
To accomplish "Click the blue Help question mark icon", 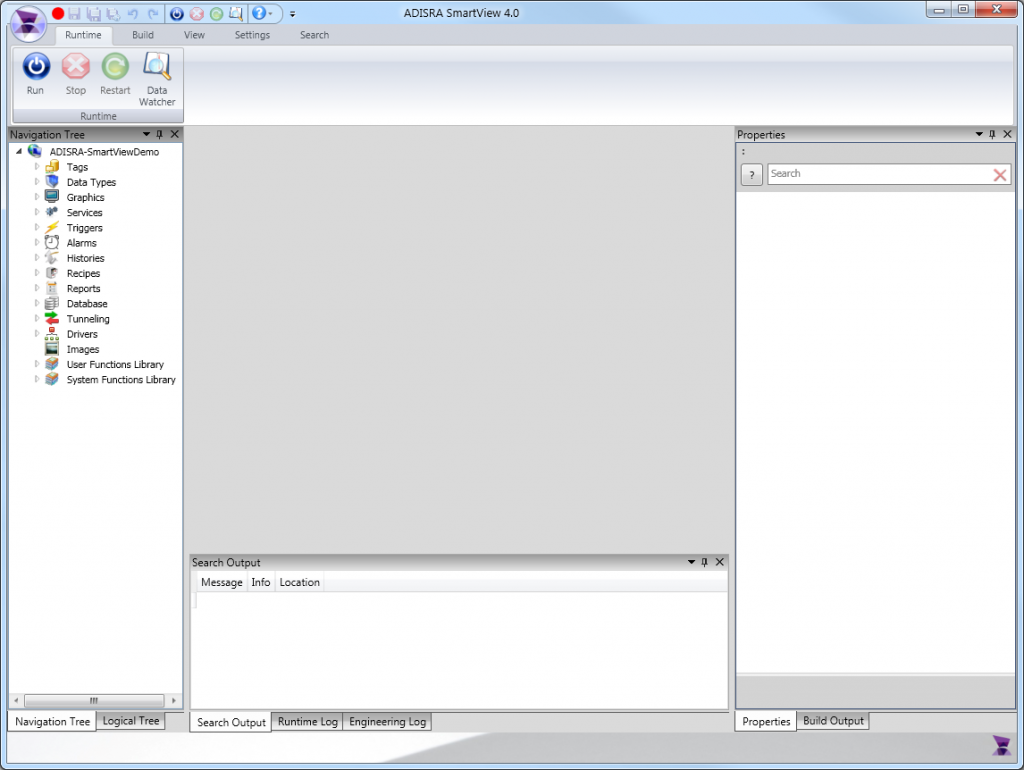I will click(259, 13).
